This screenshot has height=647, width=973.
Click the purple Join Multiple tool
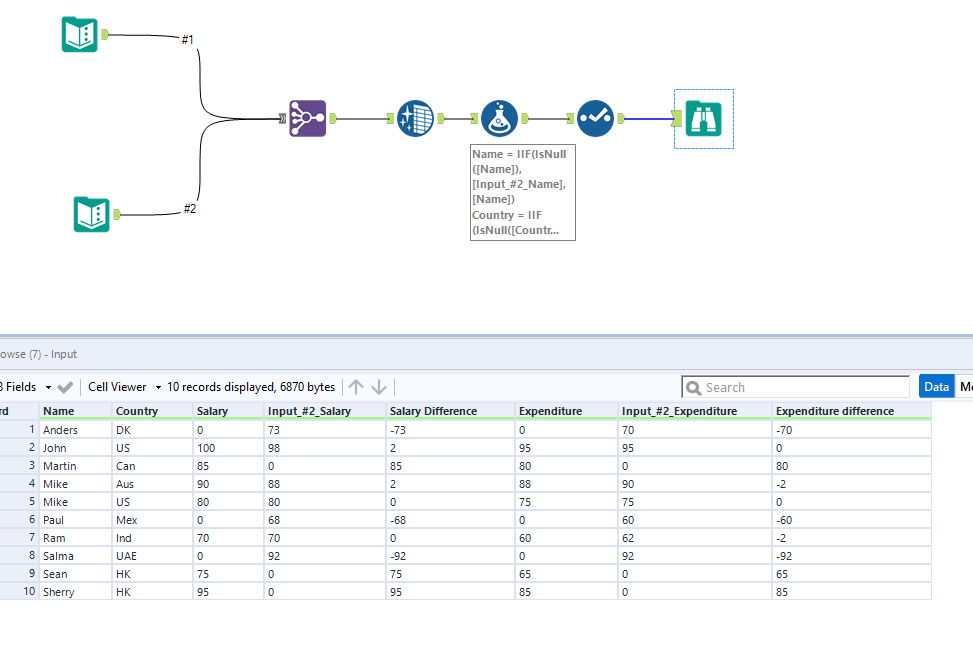click(308, 118)
